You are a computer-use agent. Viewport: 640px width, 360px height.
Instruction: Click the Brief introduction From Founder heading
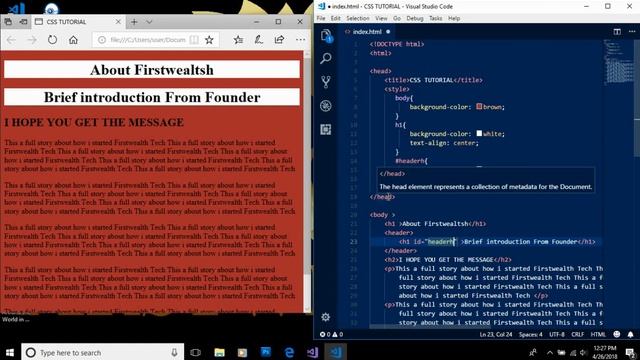(x=152, y=97)
